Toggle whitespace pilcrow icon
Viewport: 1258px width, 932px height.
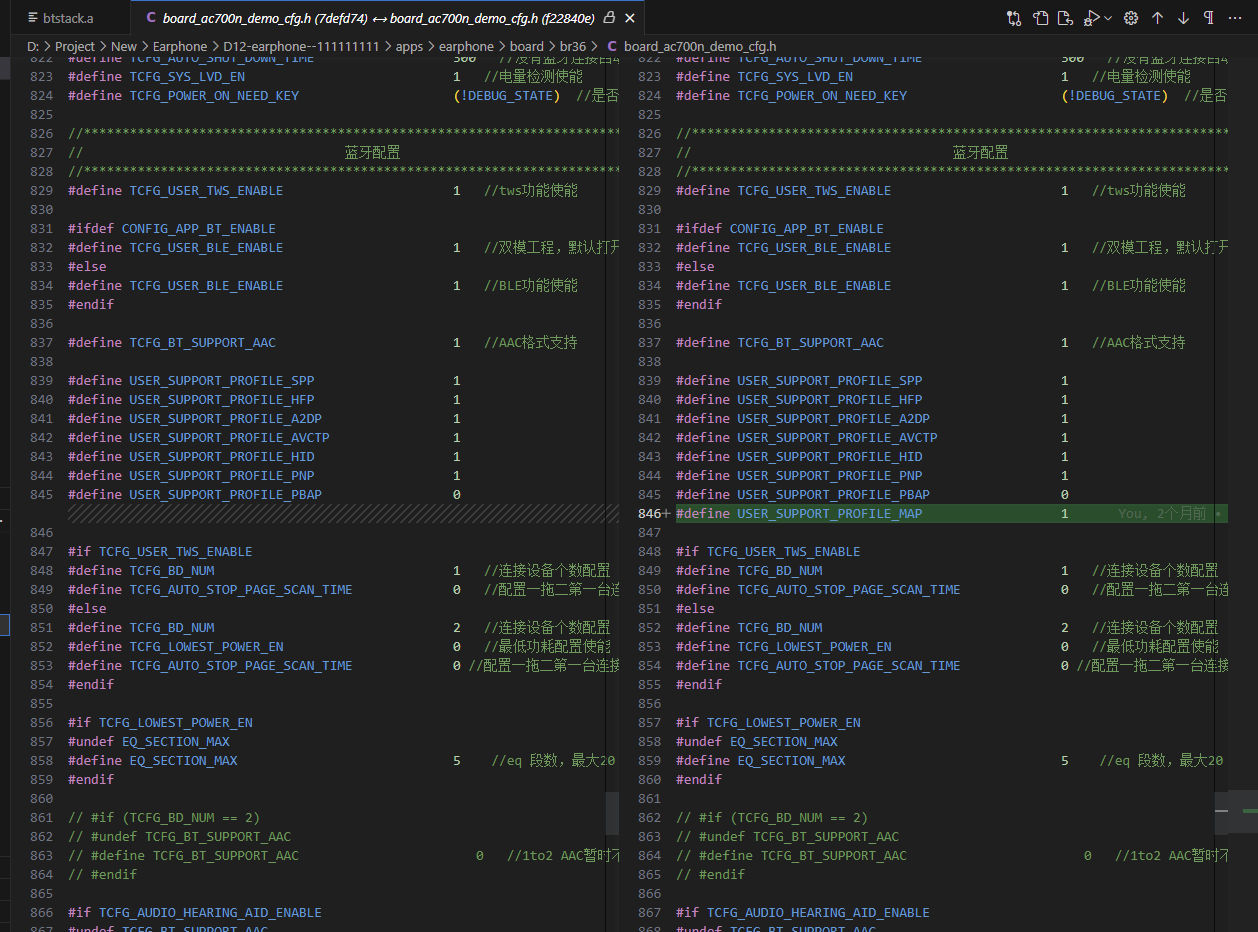(1209, 18)
